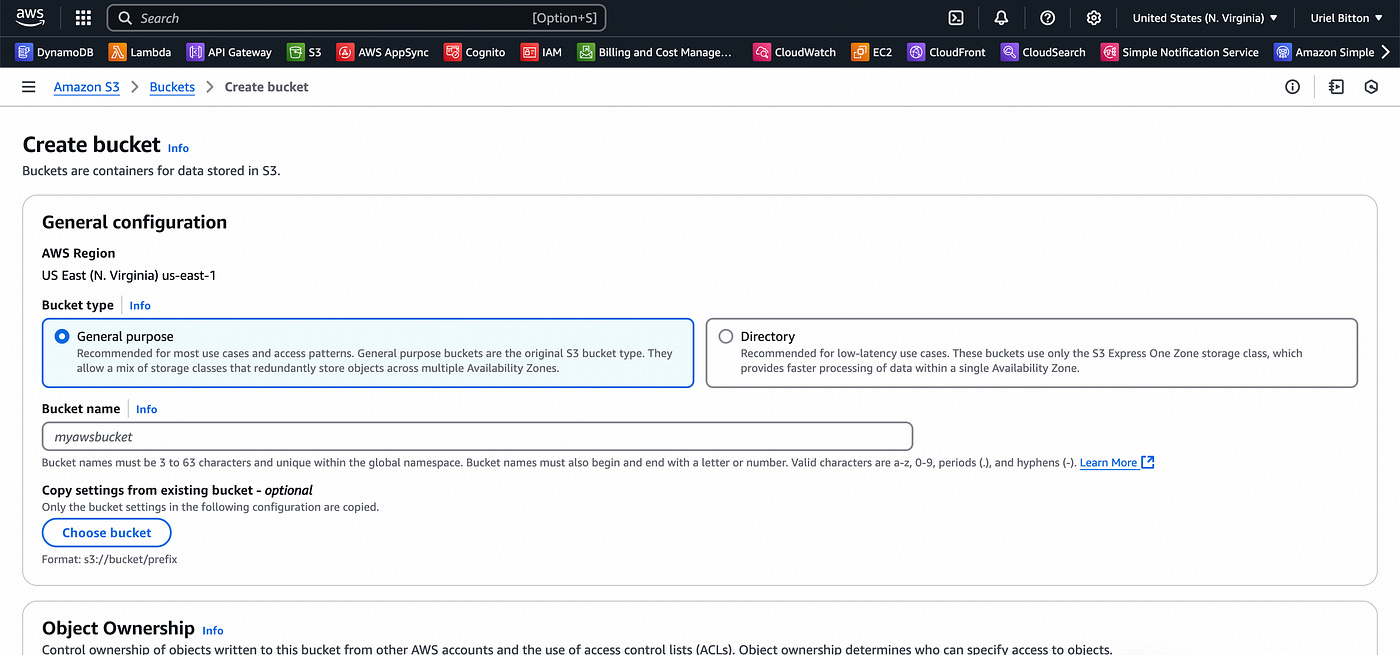
Task: Go to Amazon S3 breadcrumb link
Action: coord(86,87)
